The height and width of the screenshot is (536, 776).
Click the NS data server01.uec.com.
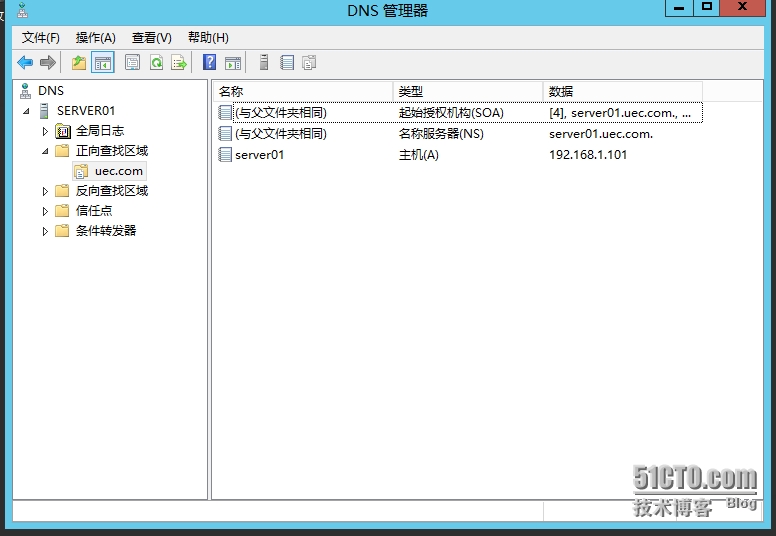point(601,134)
